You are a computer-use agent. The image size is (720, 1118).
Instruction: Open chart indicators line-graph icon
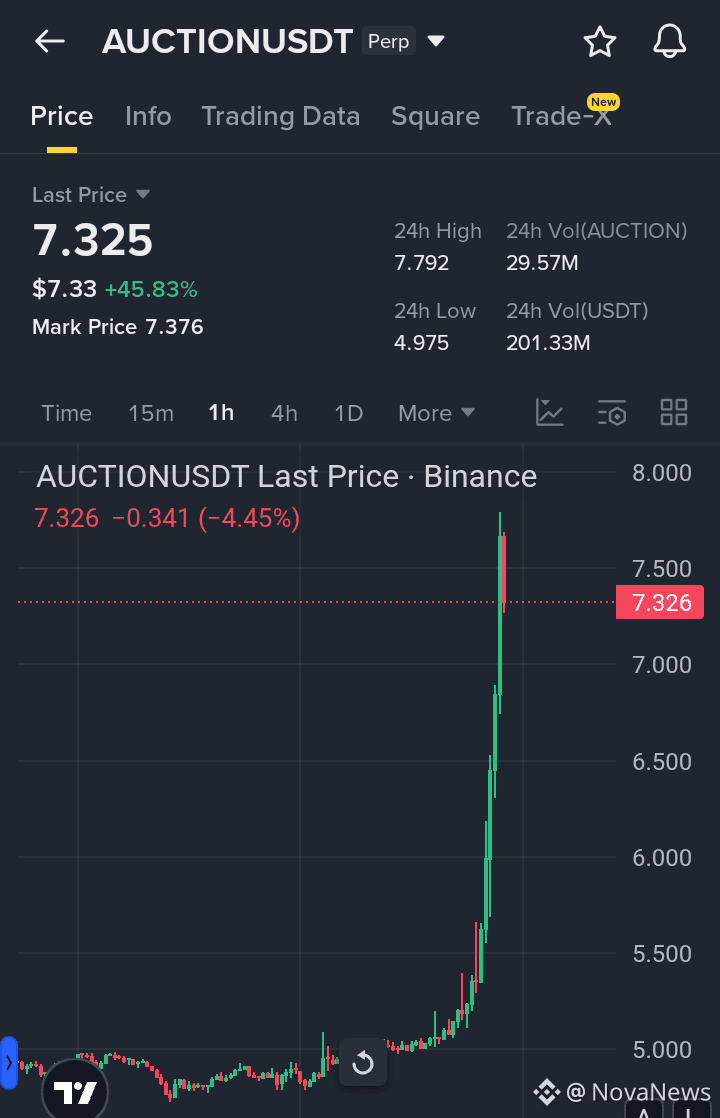pyautogui.click(x=550, y=412)
